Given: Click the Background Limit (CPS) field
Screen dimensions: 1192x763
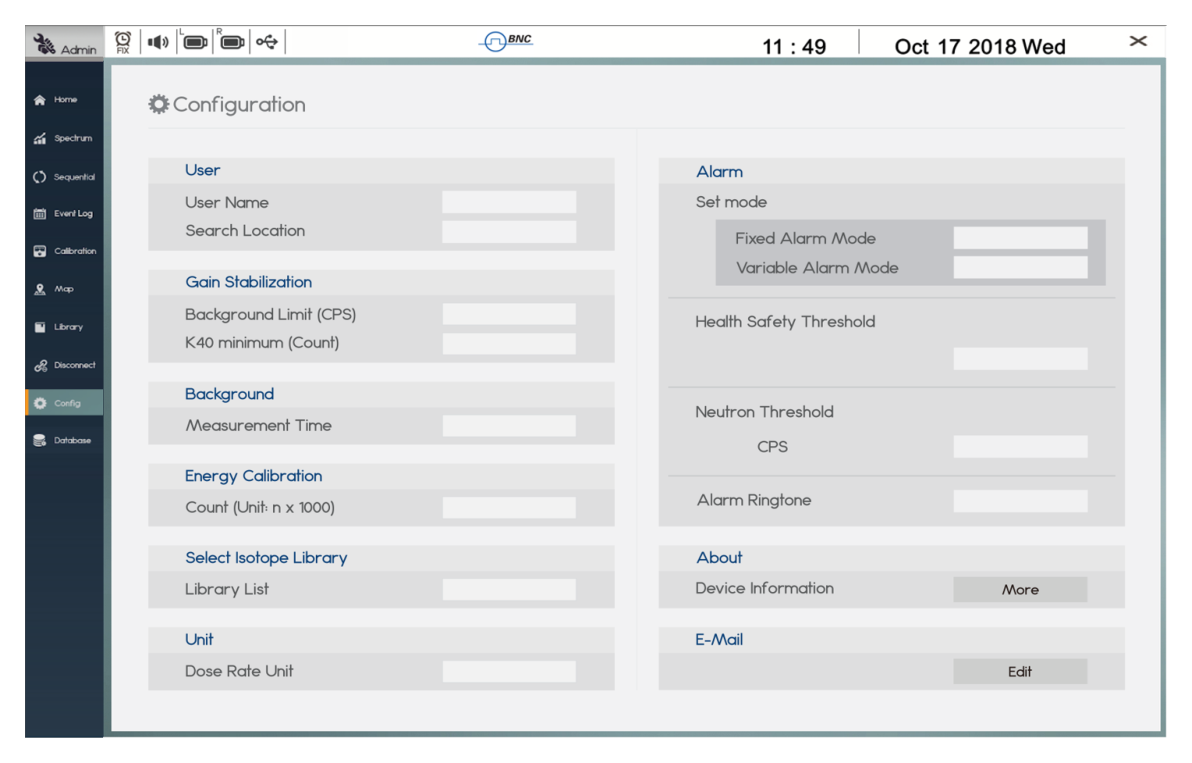Looking at the screenshot, I should [x=509, y=314].
